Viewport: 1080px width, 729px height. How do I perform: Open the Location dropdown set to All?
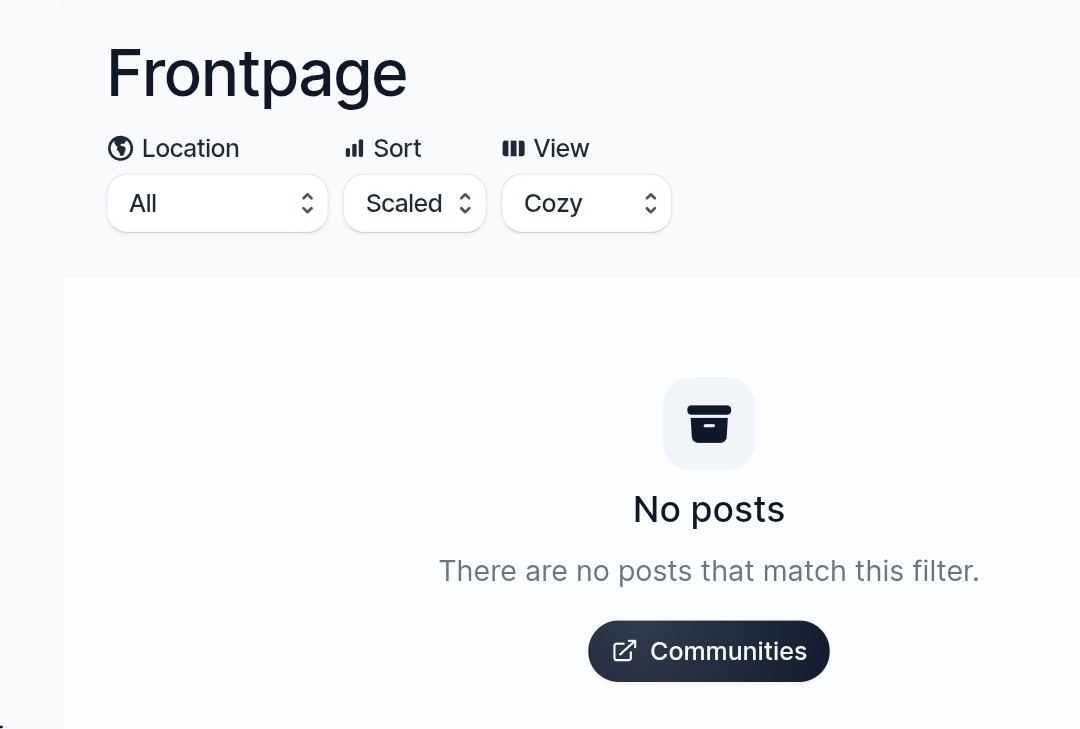(x=217, y=204)
